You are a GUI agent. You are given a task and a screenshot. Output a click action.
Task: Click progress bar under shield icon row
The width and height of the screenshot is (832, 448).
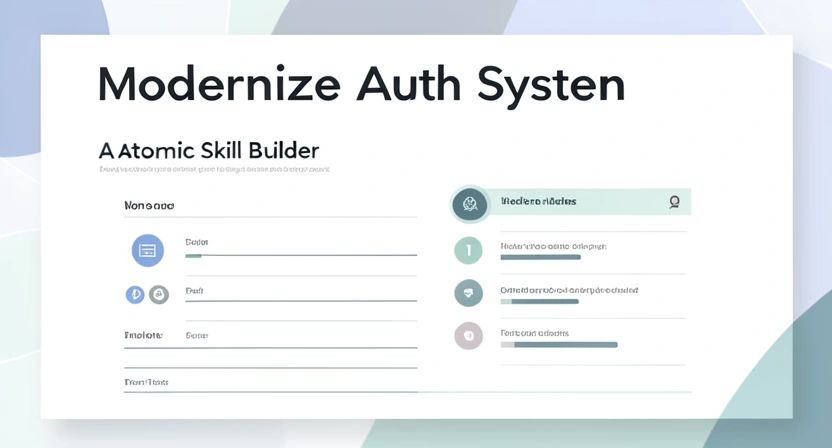559,345
